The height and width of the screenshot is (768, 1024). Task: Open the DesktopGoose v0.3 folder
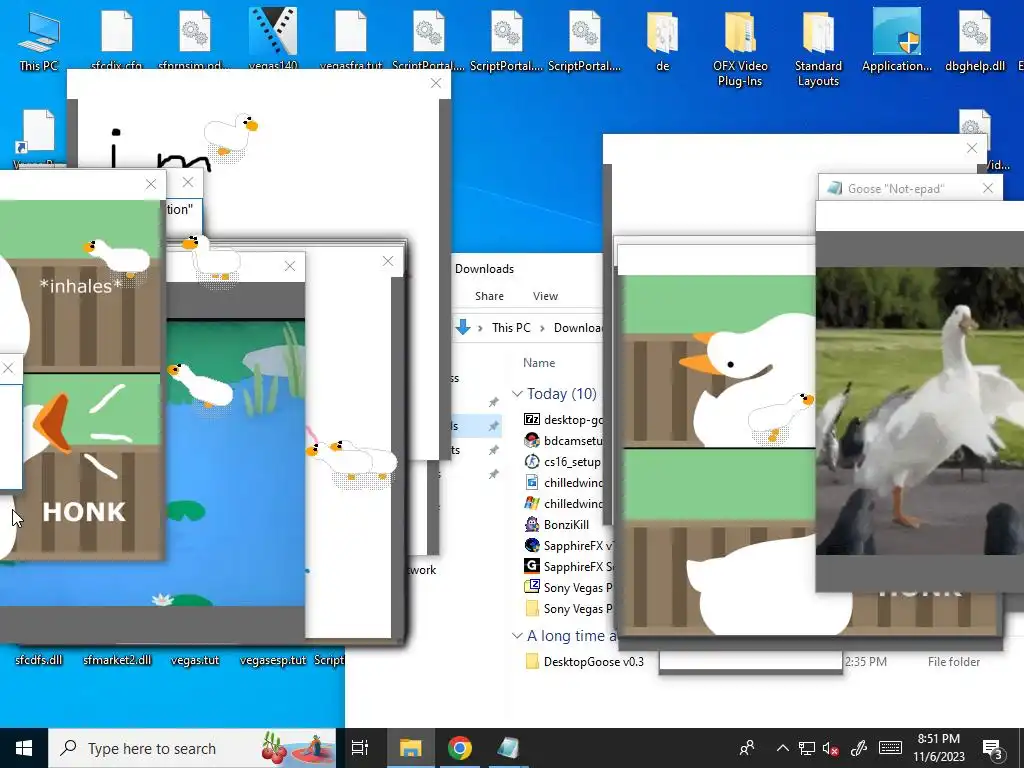(584, 661)
